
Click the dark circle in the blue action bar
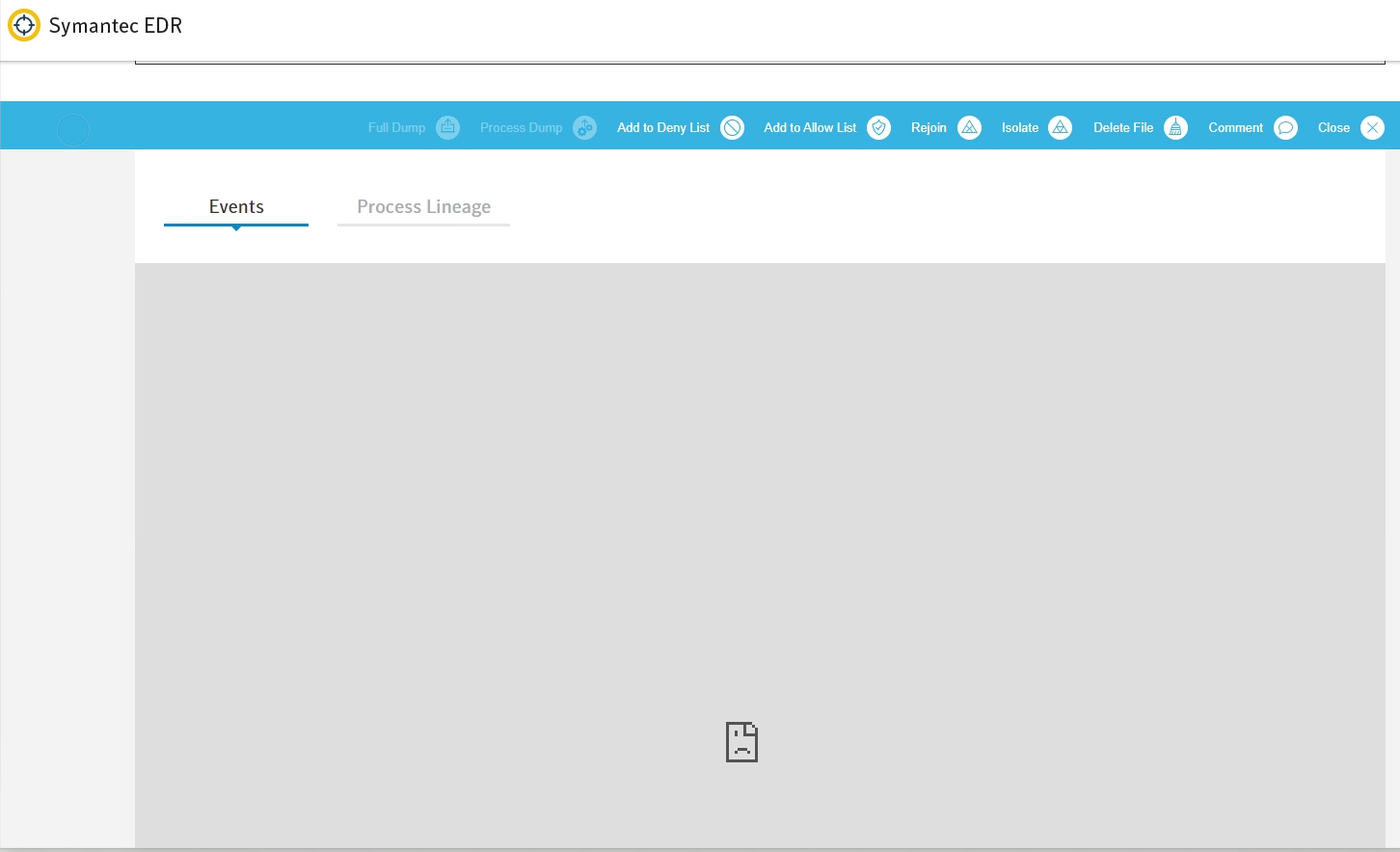[73, 129]
